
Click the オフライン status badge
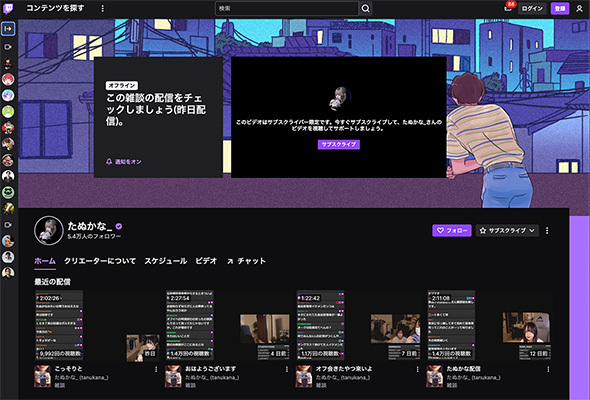122,85
